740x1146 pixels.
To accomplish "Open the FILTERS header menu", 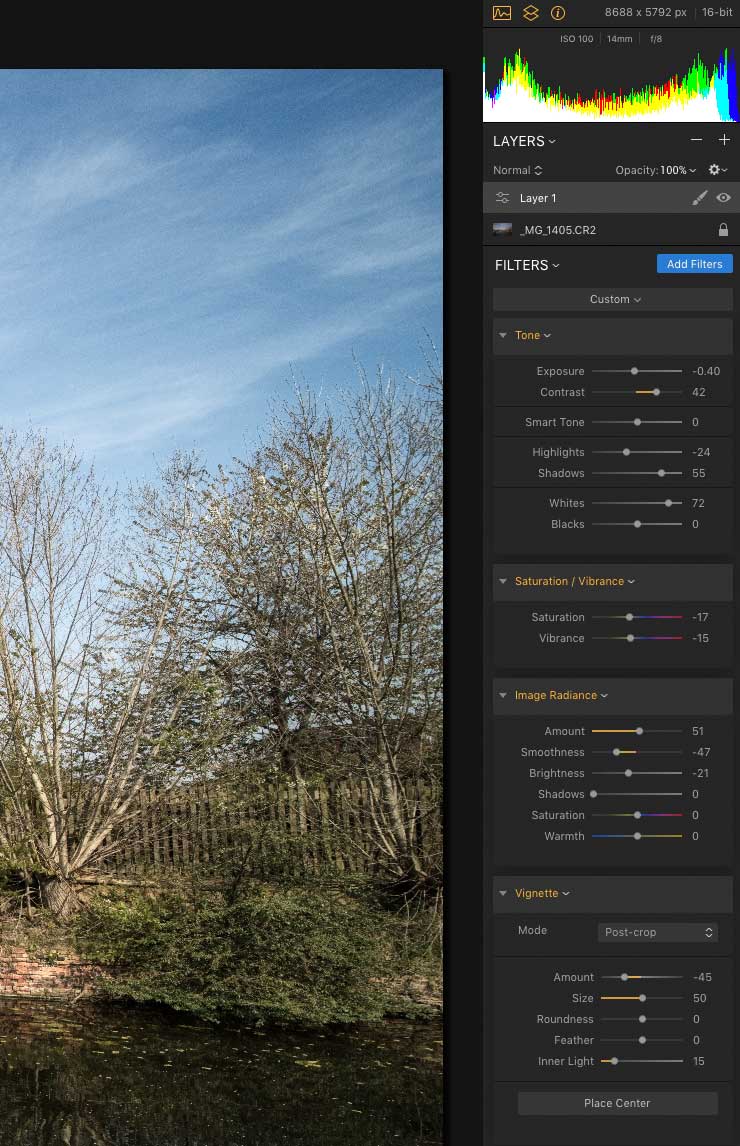I will 526,265.
